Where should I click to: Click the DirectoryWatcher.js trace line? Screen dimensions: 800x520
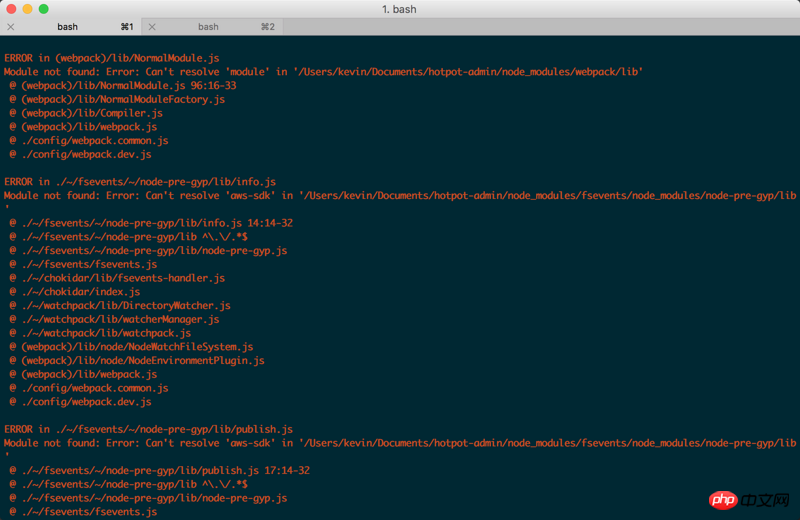click(x=120, y=306)
